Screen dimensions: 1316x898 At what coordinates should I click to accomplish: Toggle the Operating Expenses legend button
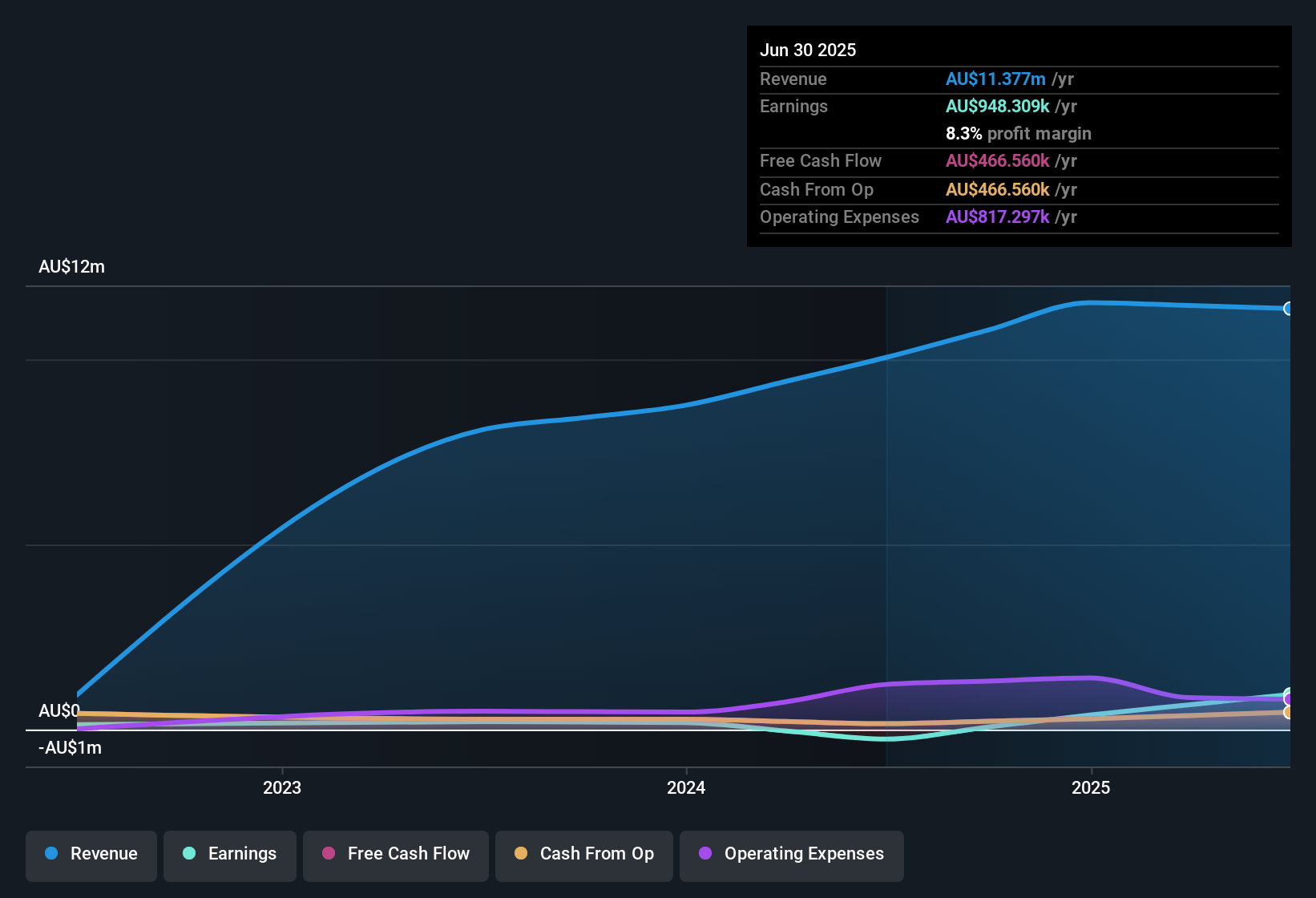click(792, 856)
